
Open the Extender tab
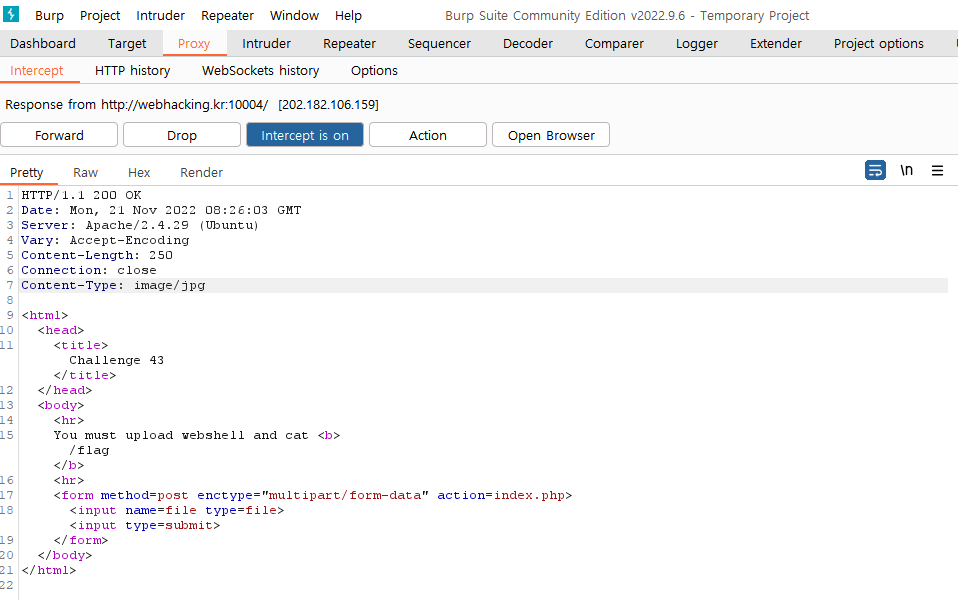click(x=776, y=43)
